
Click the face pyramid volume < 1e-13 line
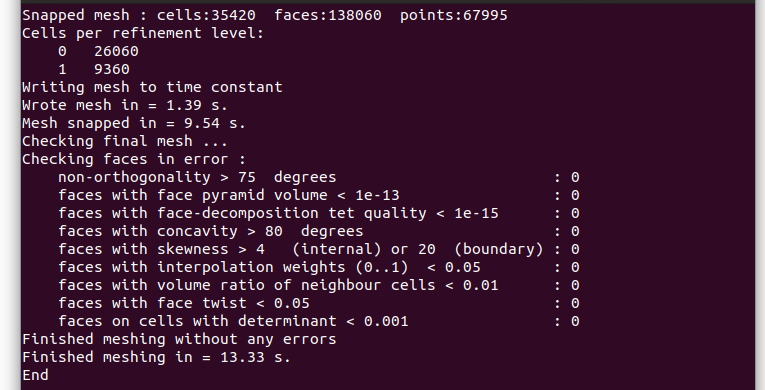point(319,195)
